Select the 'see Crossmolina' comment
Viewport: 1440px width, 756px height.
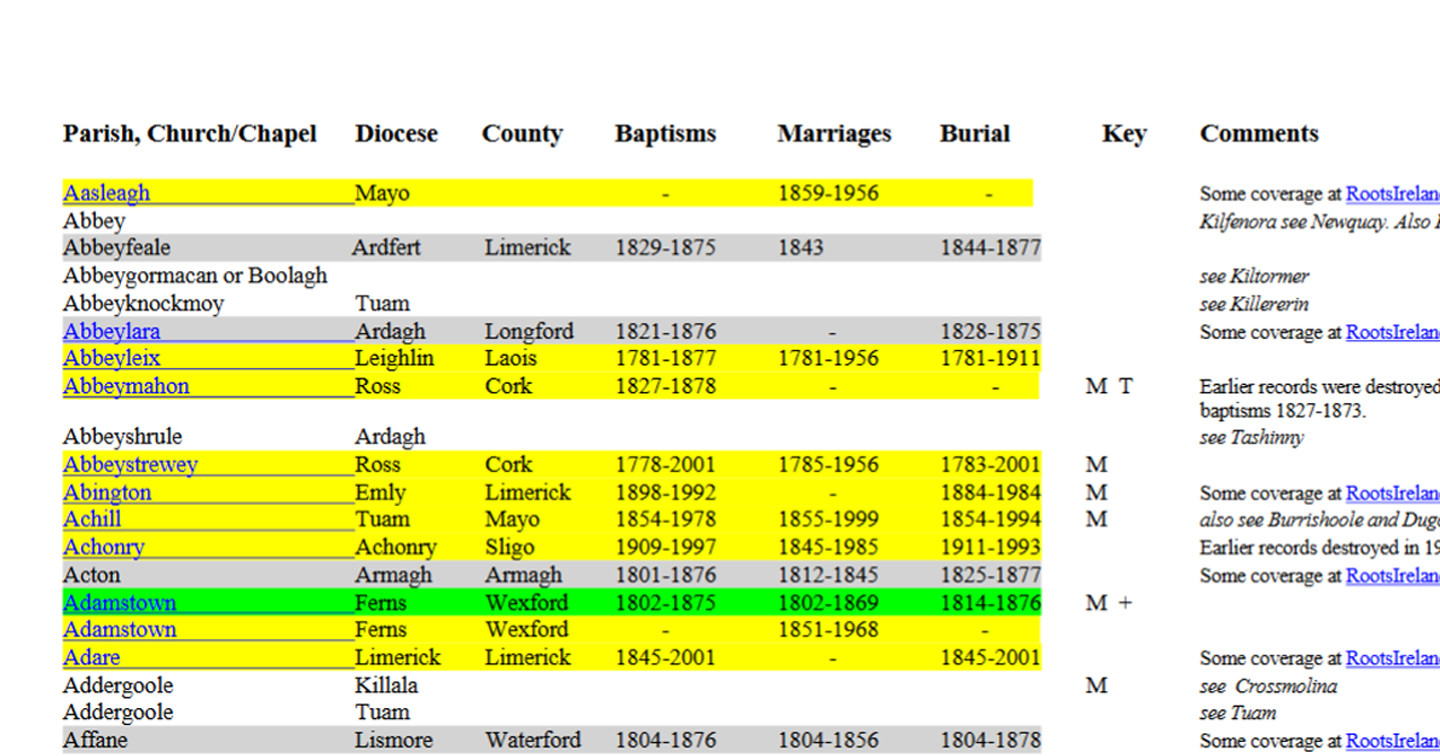tap(1268, 686)
